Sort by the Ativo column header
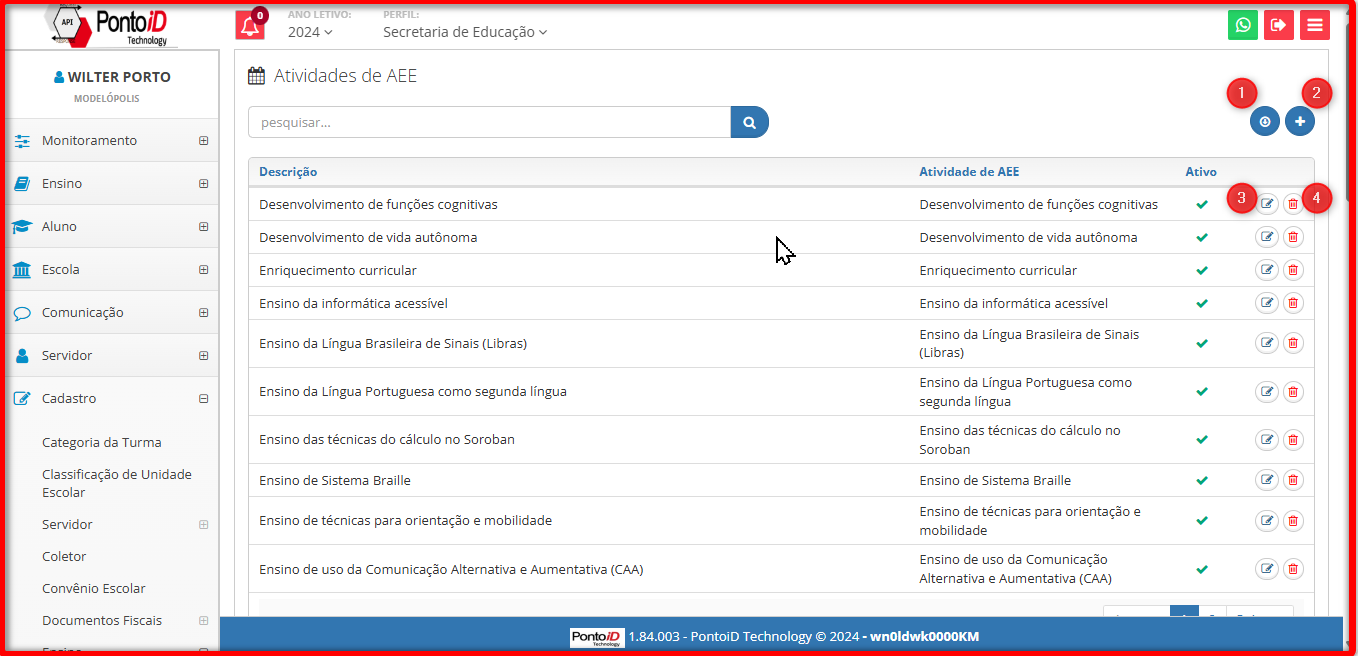The height and width of the screenshot is (656, 1358). (1201, 172)
